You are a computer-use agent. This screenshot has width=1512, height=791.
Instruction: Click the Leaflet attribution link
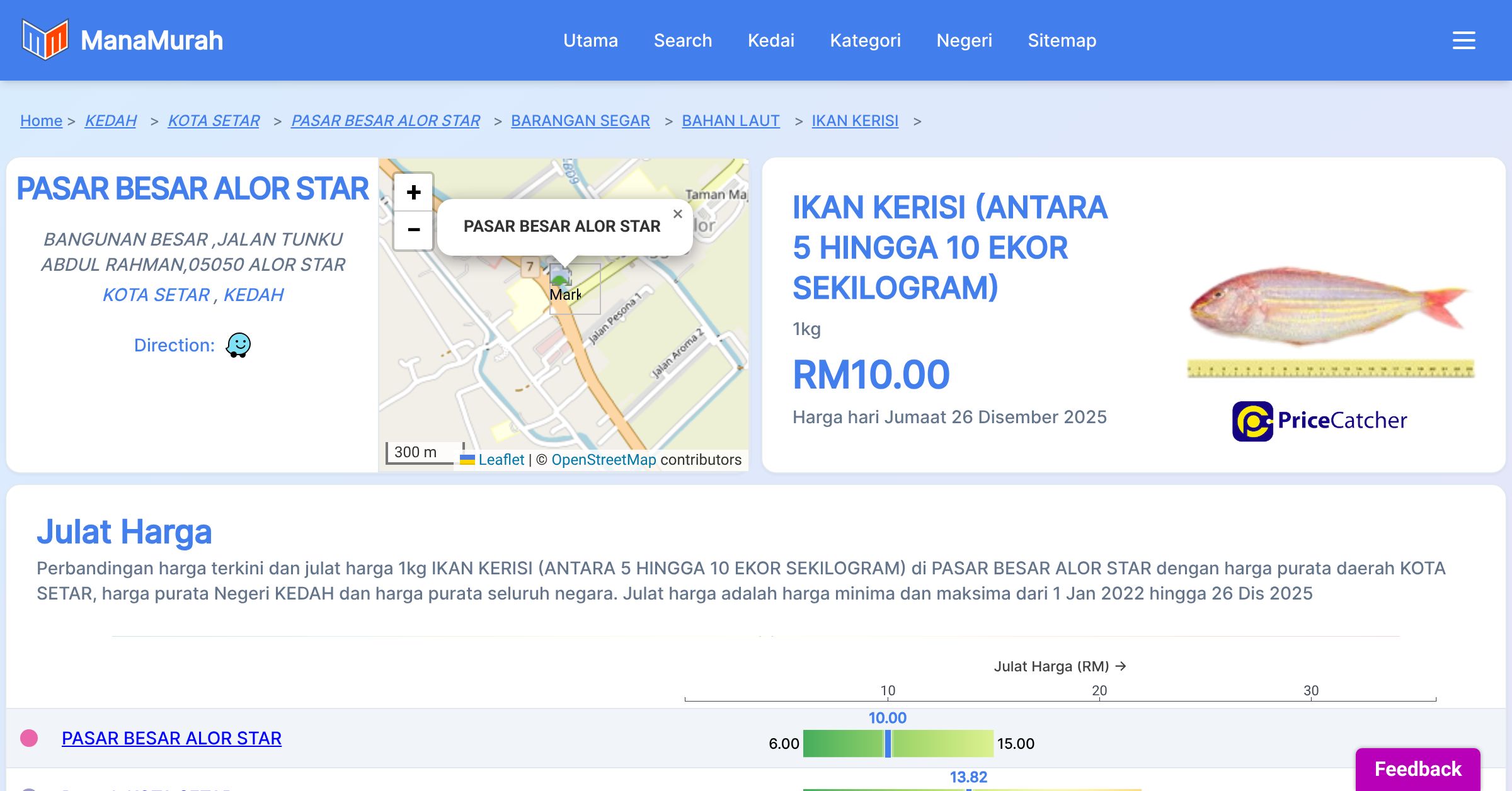500,460
